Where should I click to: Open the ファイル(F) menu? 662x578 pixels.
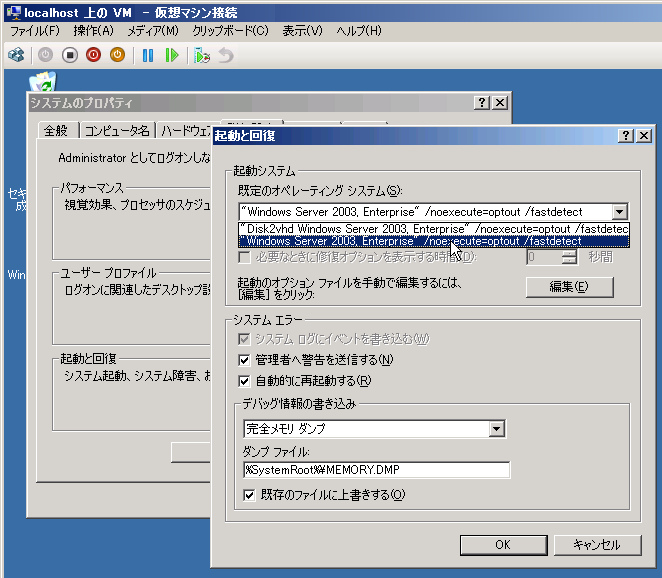[x=35, y=31]
